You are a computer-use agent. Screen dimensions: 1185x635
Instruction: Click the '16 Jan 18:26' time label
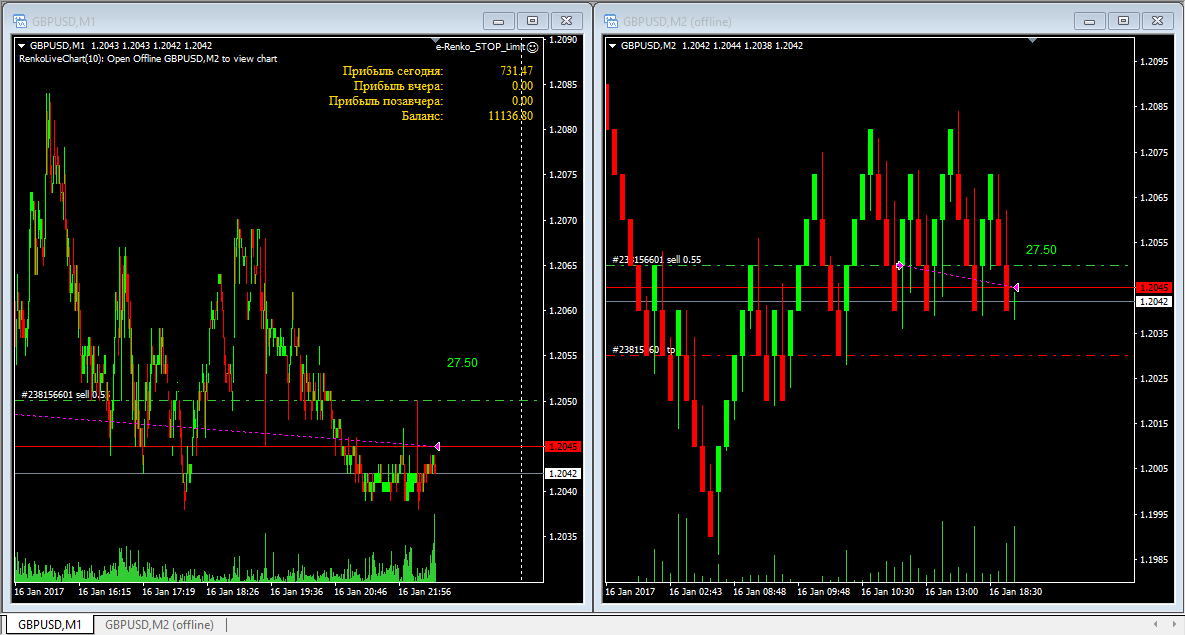[233, 592]
